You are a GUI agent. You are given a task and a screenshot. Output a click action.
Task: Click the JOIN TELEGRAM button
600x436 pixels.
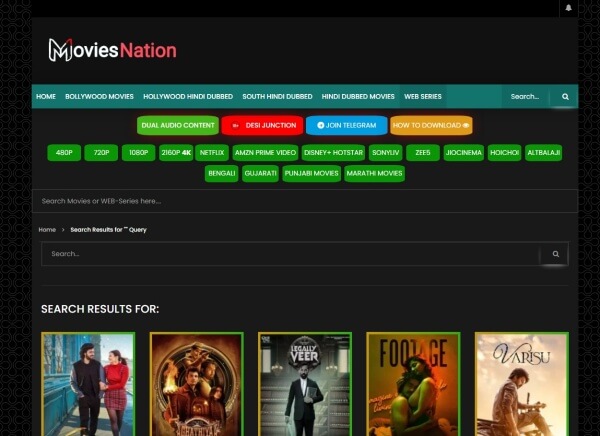[x=347, y=125]
